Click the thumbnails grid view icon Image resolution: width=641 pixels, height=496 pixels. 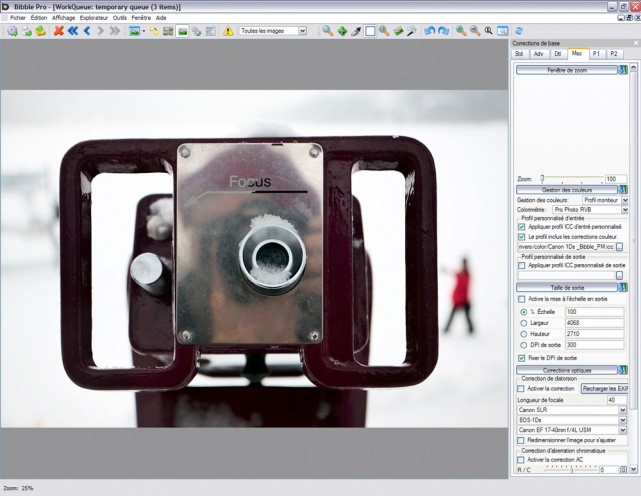(168, 31)
